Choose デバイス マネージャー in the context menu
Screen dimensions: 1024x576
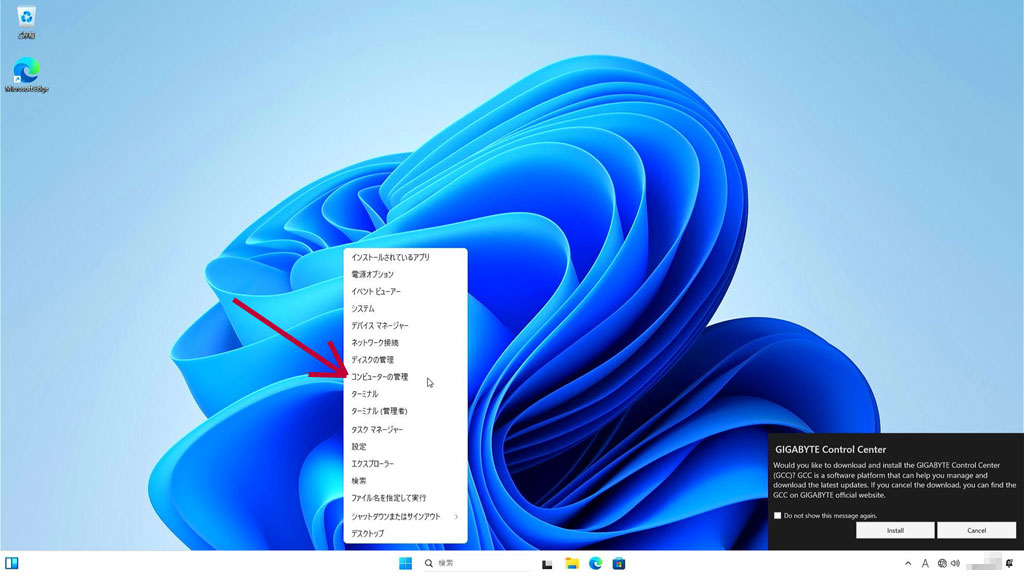tap(379, 325)
